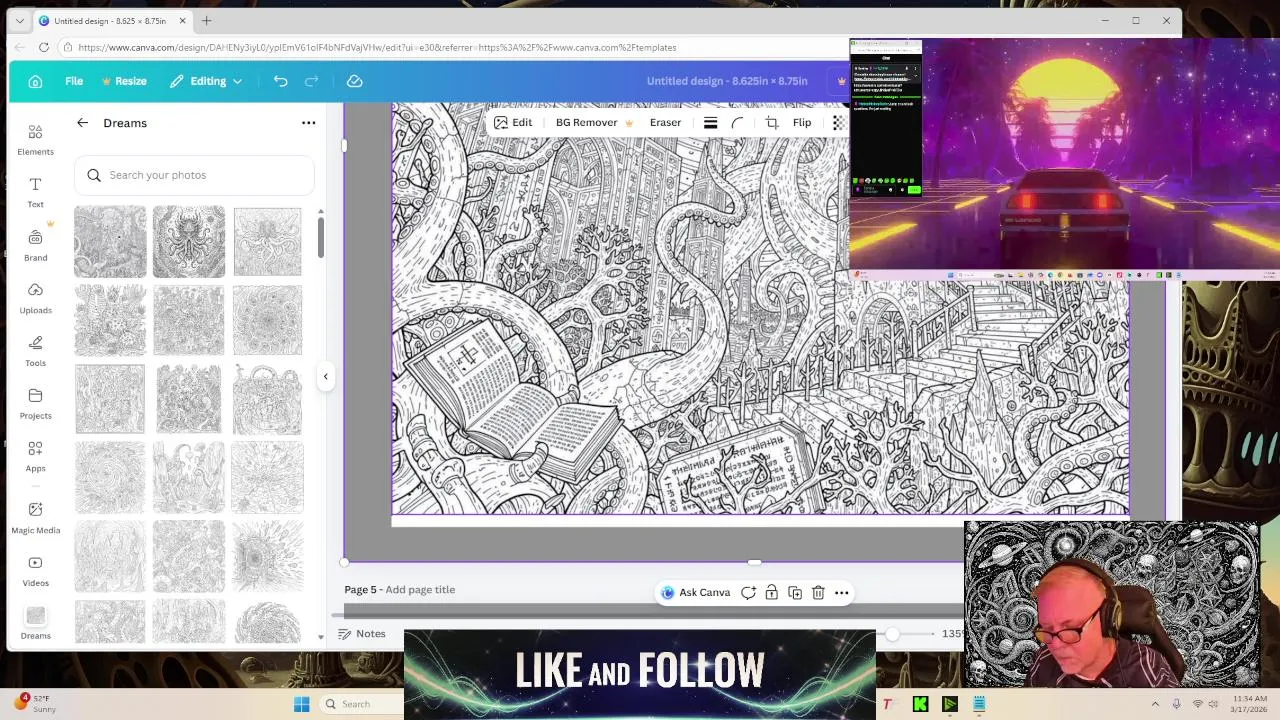Open more options on floating toolbar
This screenshot has width=1280, height=720.
point(842,593)
